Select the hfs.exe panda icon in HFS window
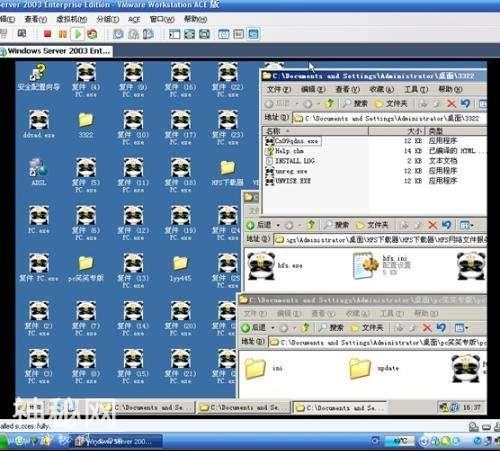This screenshot has width=500, height=451. click(x=262, y=265)
